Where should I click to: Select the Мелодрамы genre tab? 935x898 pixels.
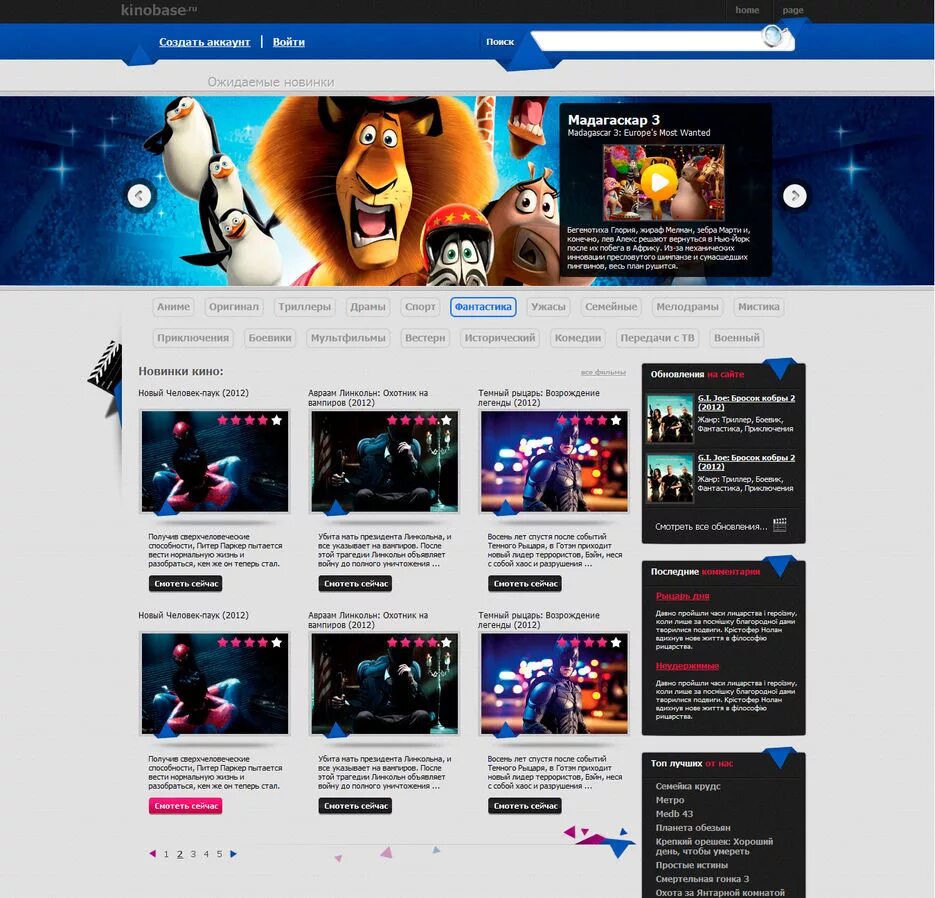[x=687, y=306]
